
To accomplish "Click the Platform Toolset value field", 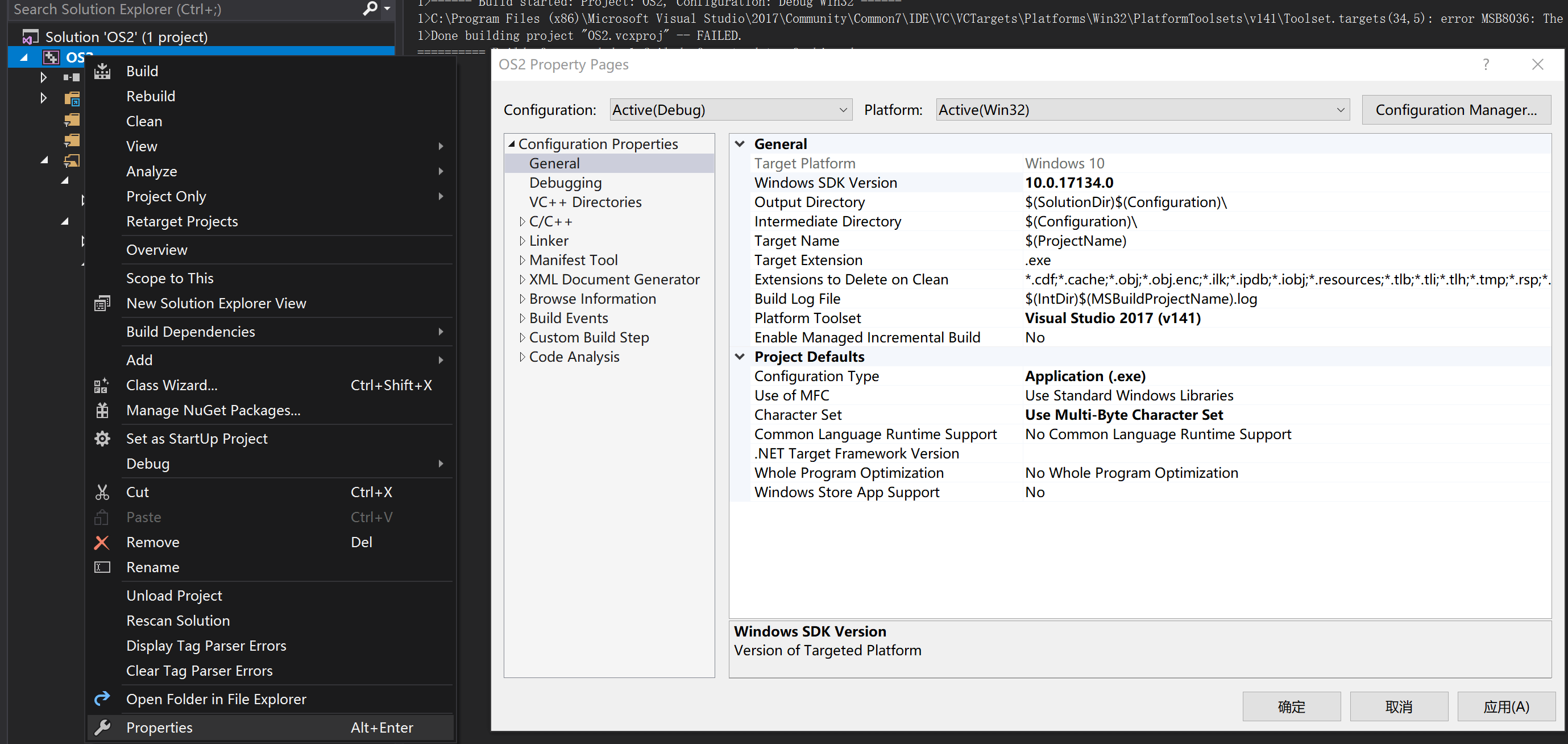I will 1112,318.
